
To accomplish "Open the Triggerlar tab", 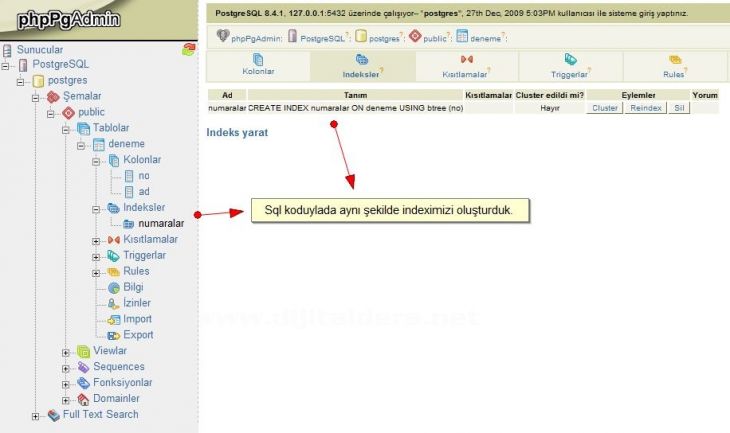I will [570, 67].
